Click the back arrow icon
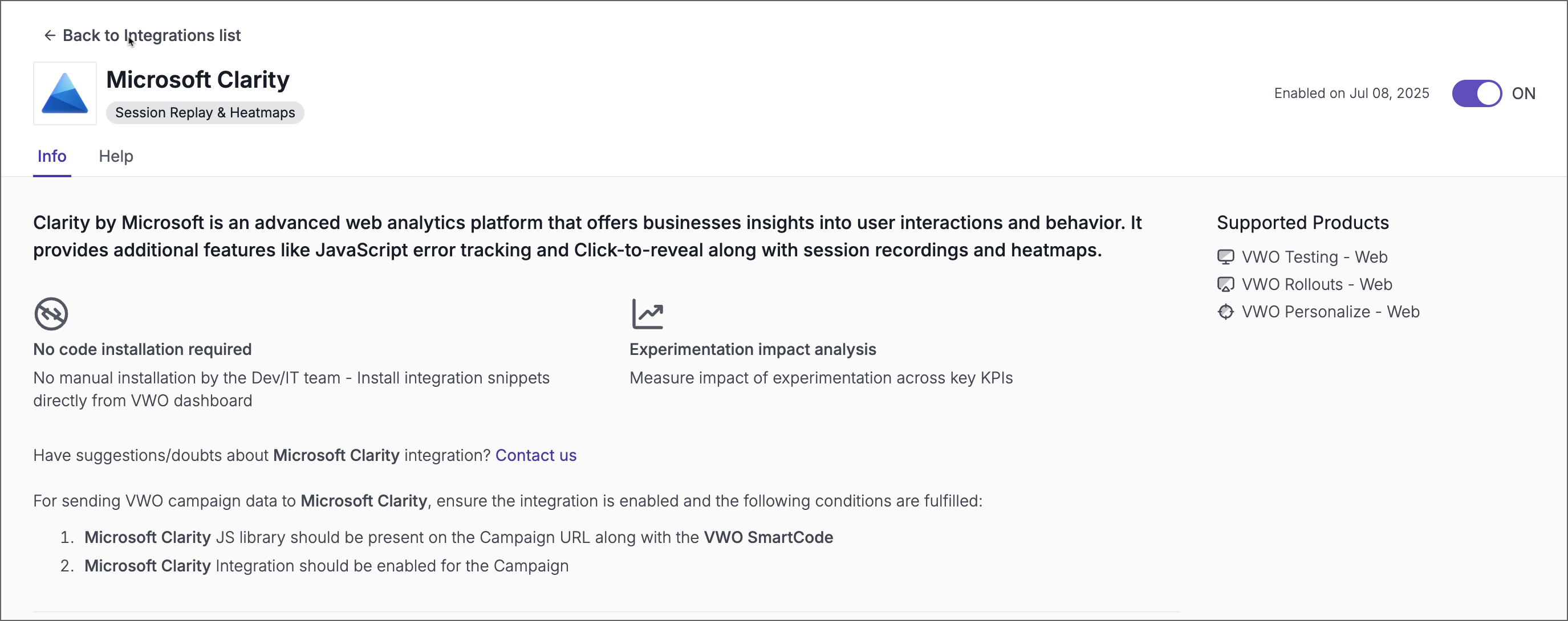Image resolution: width=1568 pixels, height=621 pixels. [x=50, y=35]
